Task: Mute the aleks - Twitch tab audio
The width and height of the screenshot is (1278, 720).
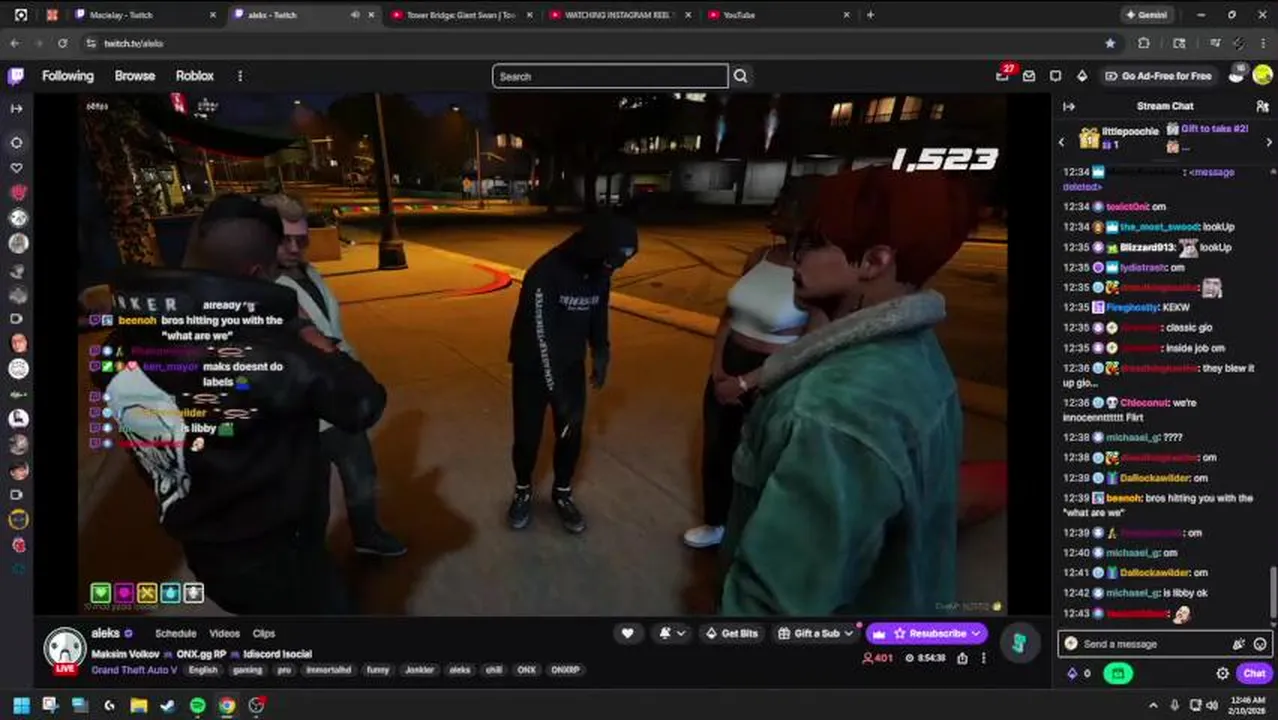Action: [355, 15]
